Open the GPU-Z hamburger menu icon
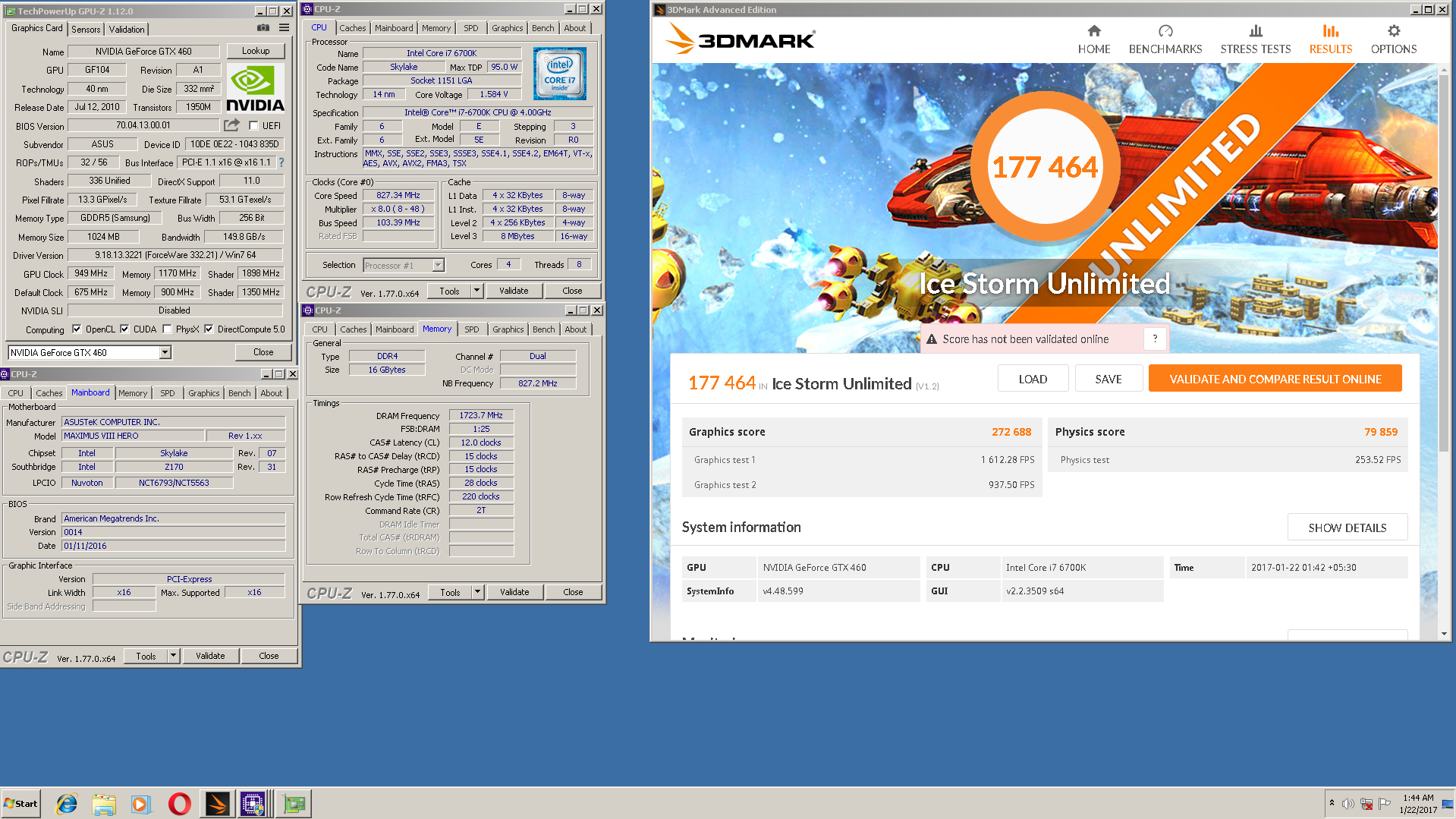Viewport: 1456px width, 819px height. (x=284, y=28)
